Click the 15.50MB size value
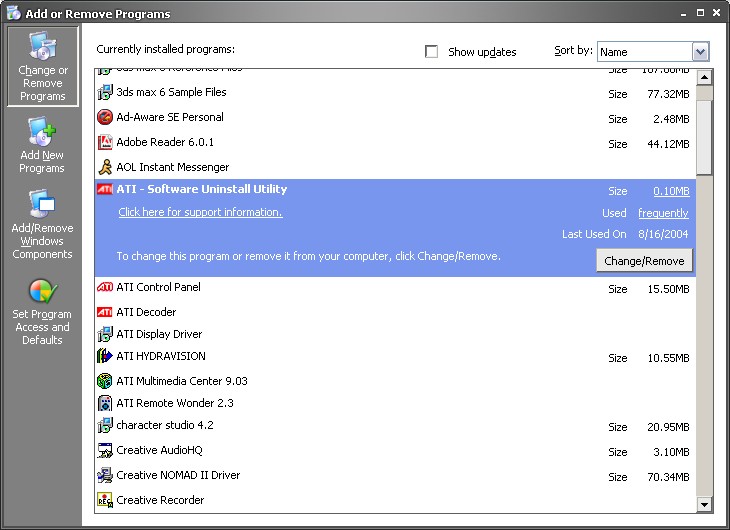The height and width of the screenshot is (530, 730). (x=668, y=289)
